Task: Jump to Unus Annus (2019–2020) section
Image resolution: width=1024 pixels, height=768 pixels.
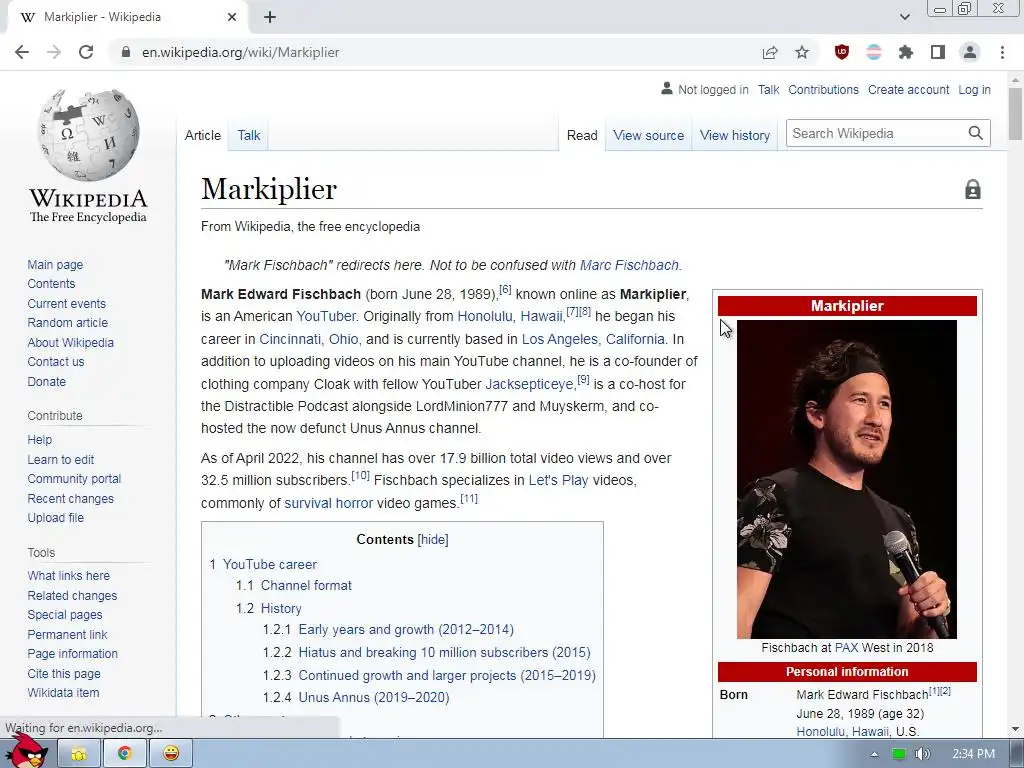Action: coord(374,697)
